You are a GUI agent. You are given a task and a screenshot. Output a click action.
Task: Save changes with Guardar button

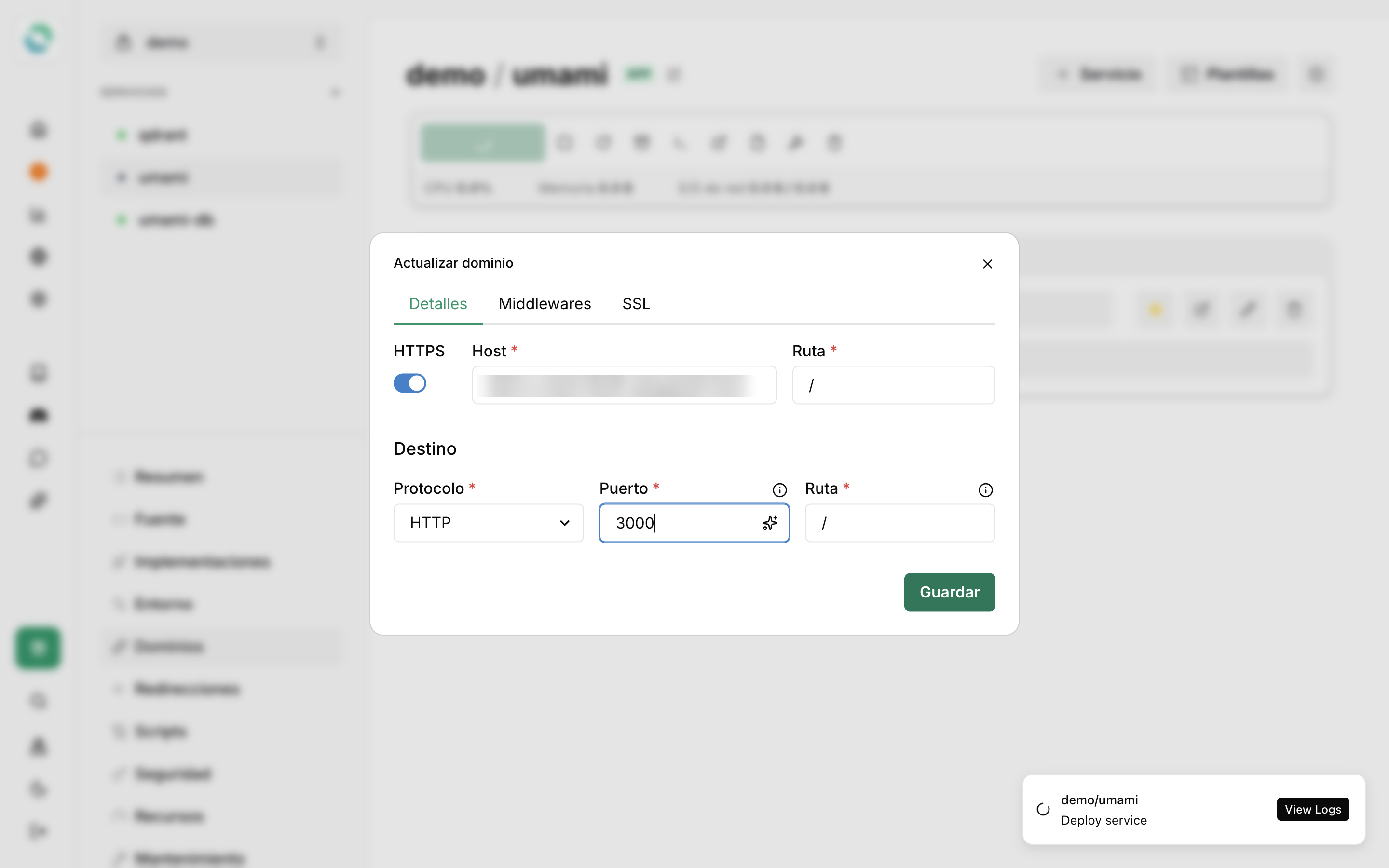tap(949, 592)
